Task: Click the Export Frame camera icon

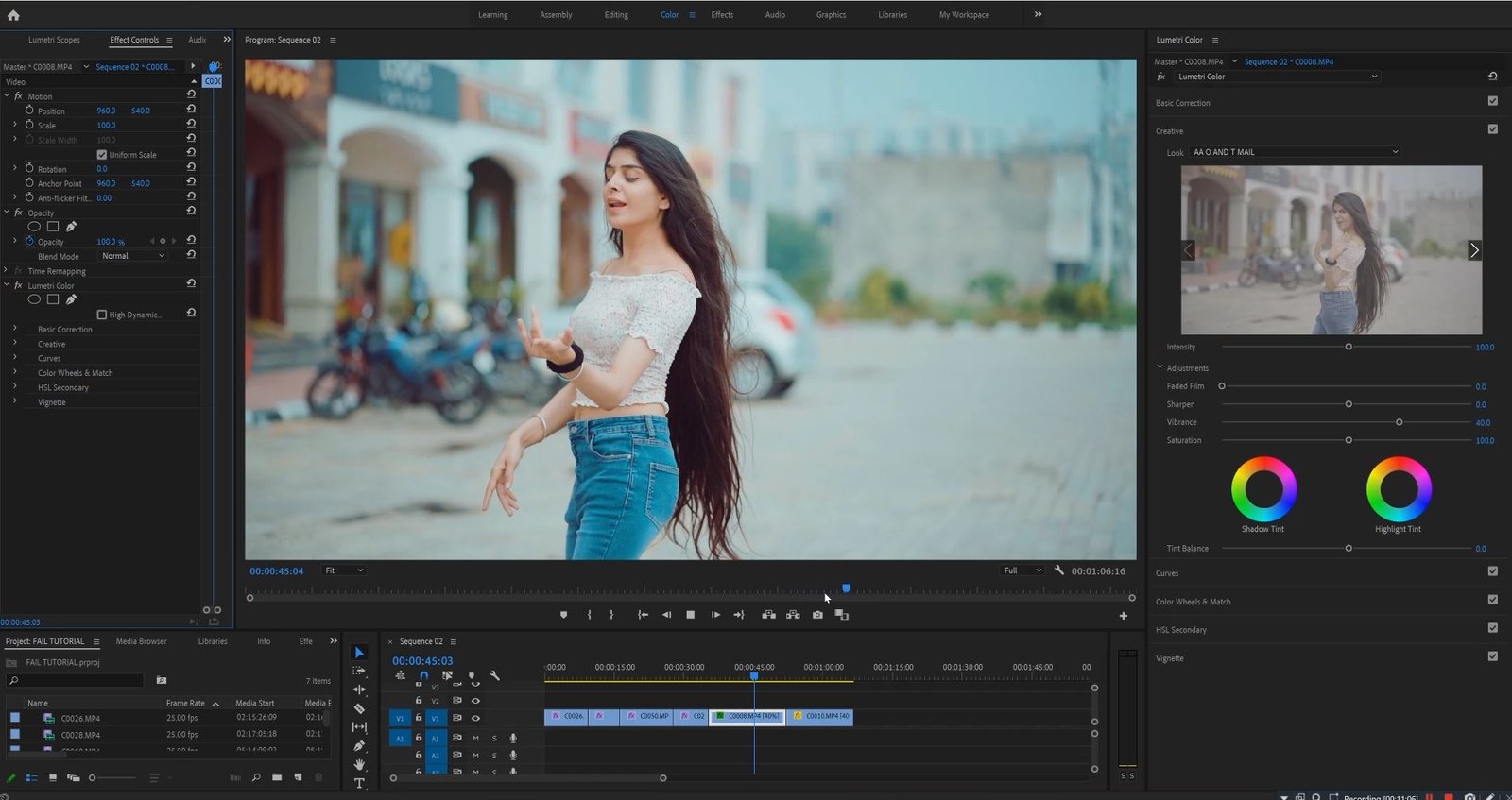Action: click(x=817, y=615)
